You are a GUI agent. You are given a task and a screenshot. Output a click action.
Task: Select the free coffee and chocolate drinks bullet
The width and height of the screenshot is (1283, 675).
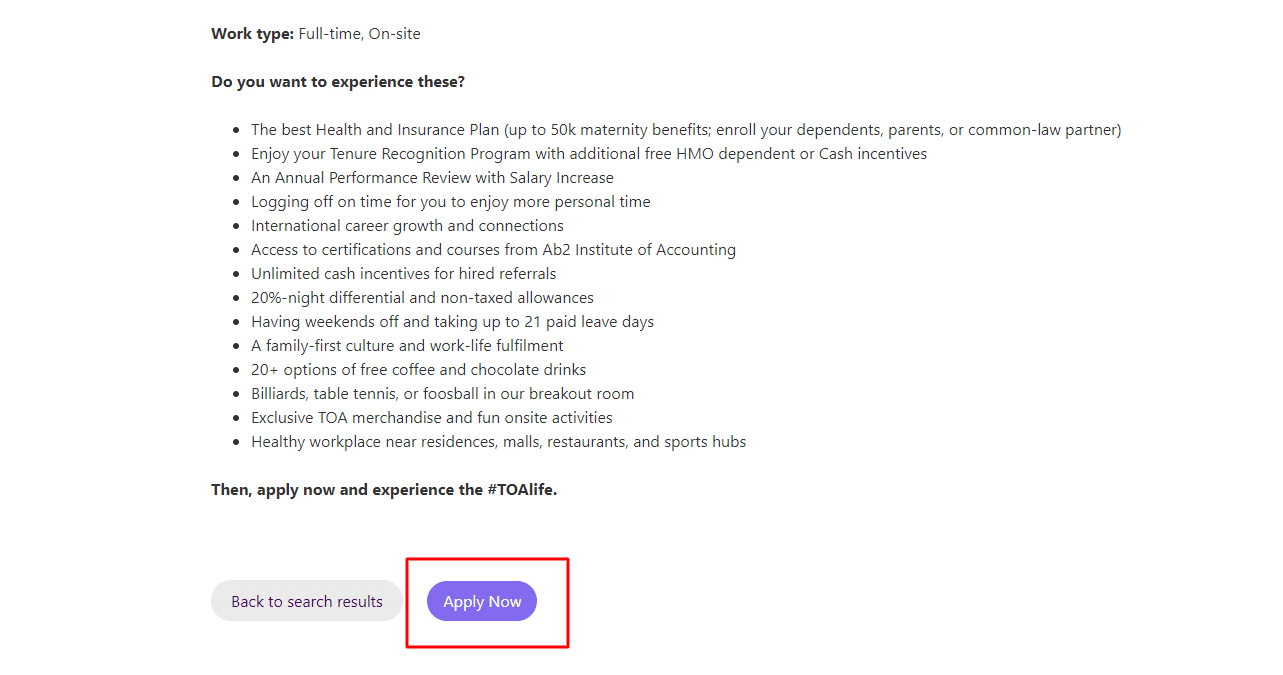(x=418, y=369)
